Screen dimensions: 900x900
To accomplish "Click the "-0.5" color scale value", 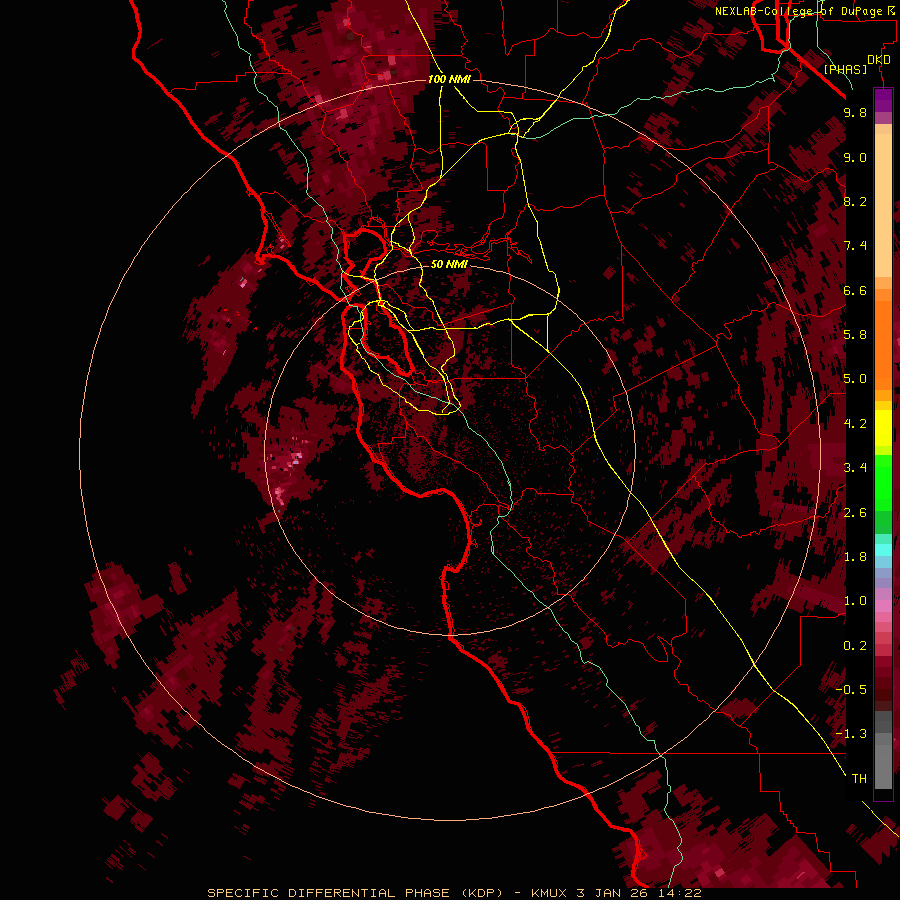I will coord(851,690).
